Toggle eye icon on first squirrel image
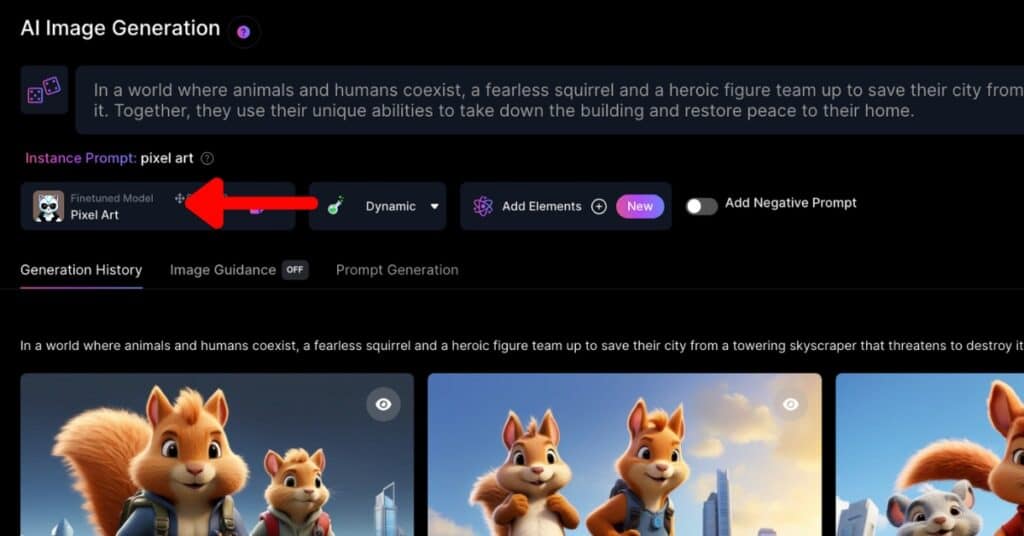 (383, 404)
